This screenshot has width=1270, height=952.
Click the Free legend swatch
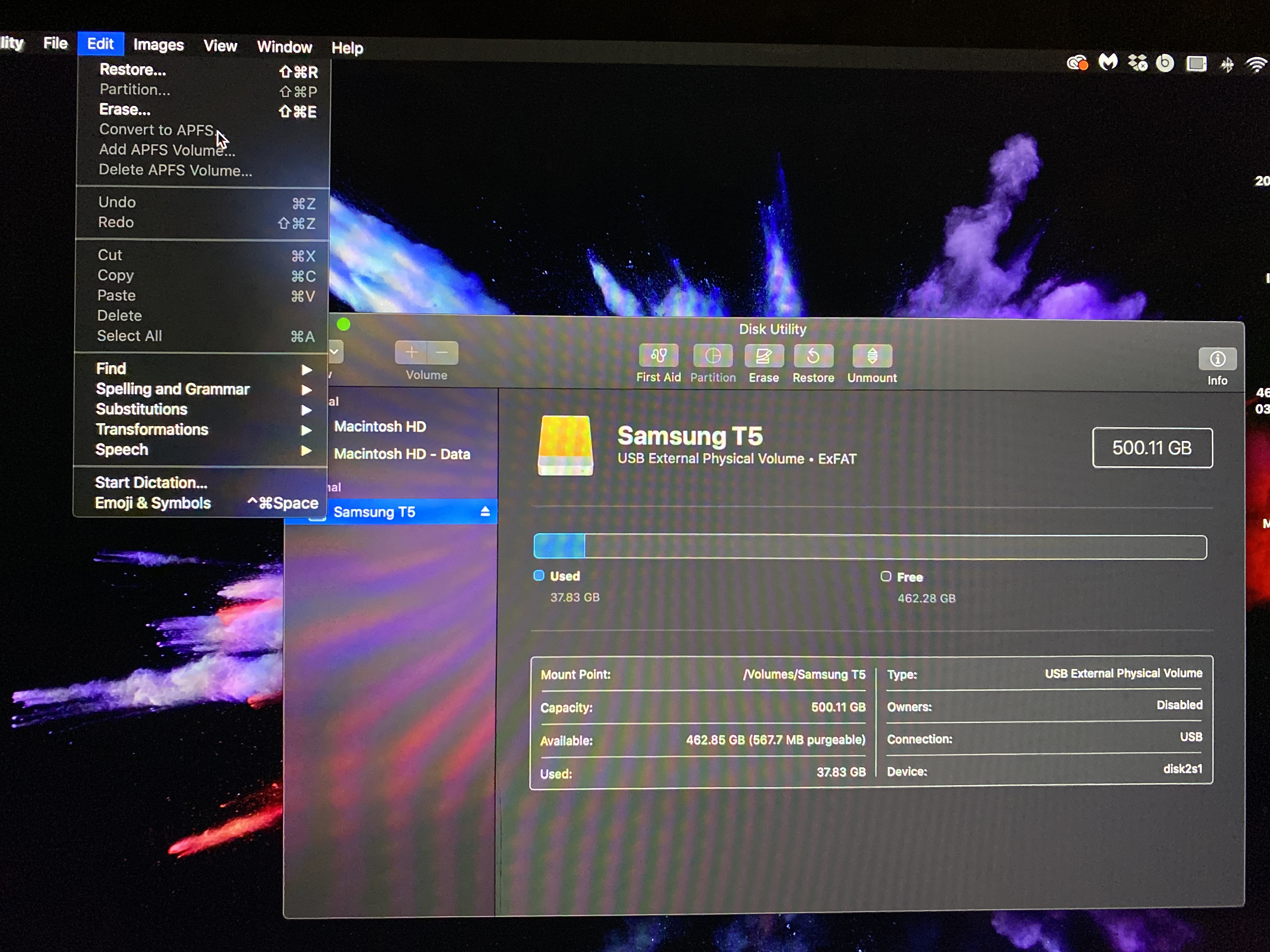[886, 576]
